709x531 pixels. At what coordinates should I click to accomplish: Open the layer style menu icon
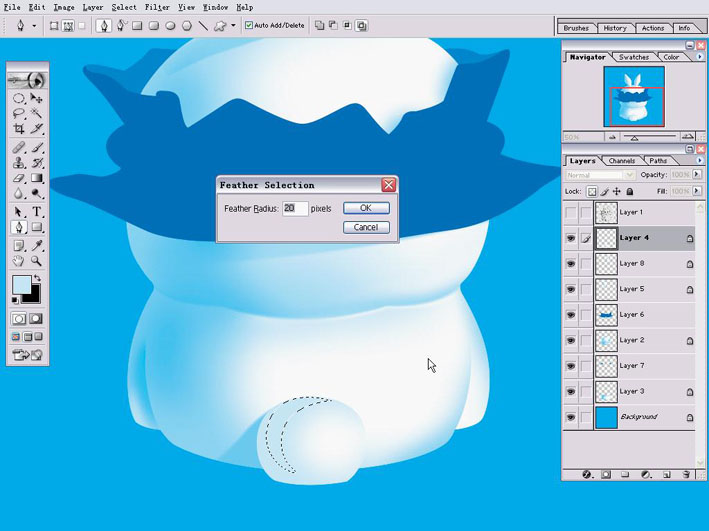[586, 474]
